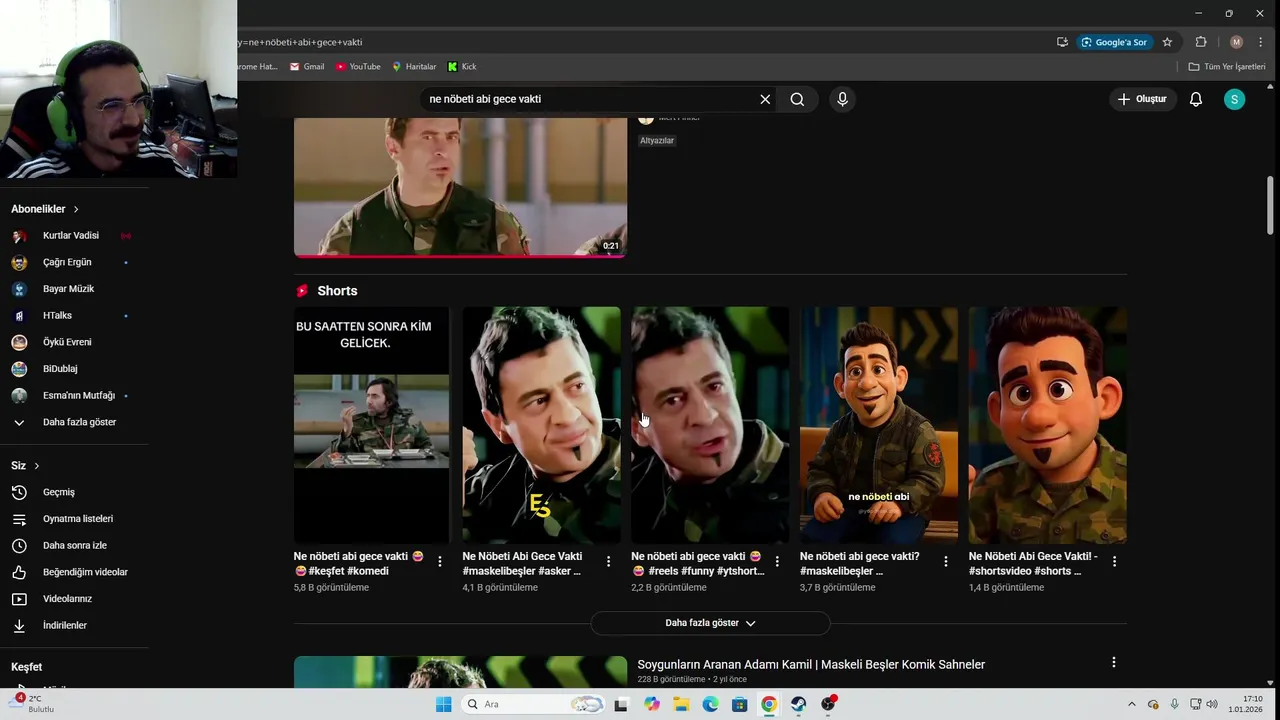Image resolution: width=1280 pixels, height=720 pixels.
Task: Open Windows Start menu
Action: tap(443, 704)
